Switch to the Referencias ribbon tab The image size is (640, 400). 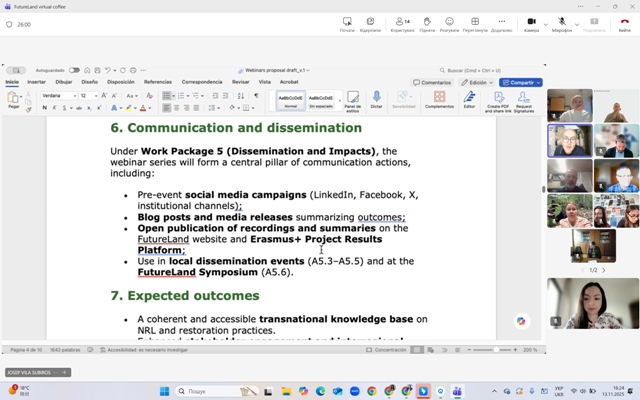[x=157, y=82]
